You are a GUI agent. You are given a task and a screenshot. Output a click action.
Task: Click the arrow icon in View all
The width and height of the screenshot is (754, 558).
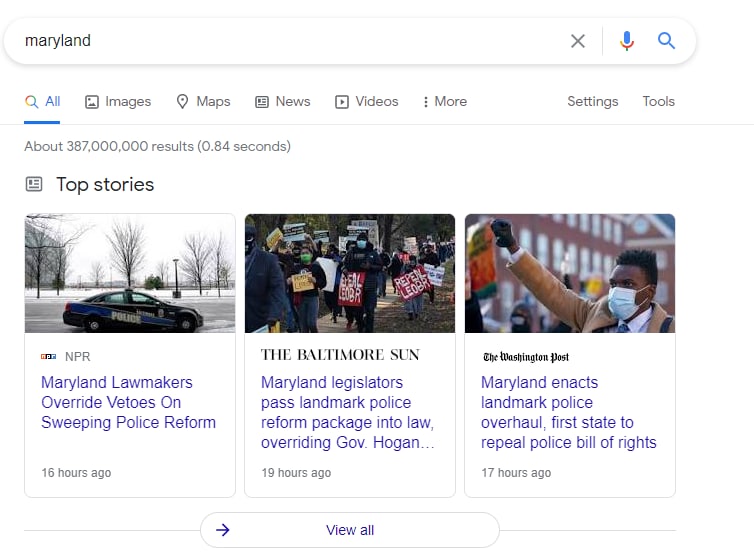tap(223, 530)
